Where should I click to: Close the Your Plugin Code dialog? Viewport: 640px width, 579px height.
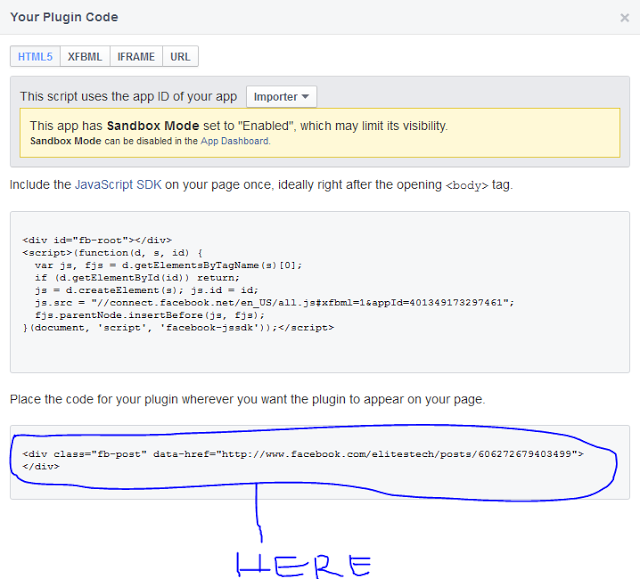point(625,17)
